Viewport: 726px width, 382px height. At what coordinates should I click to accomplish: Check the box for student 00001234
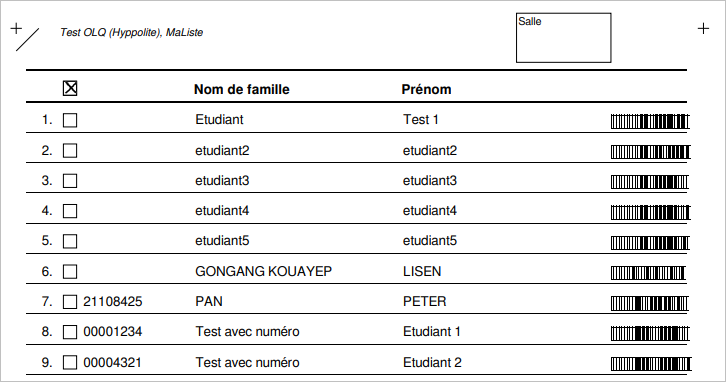pyautogui.click(x=70, y=332)
